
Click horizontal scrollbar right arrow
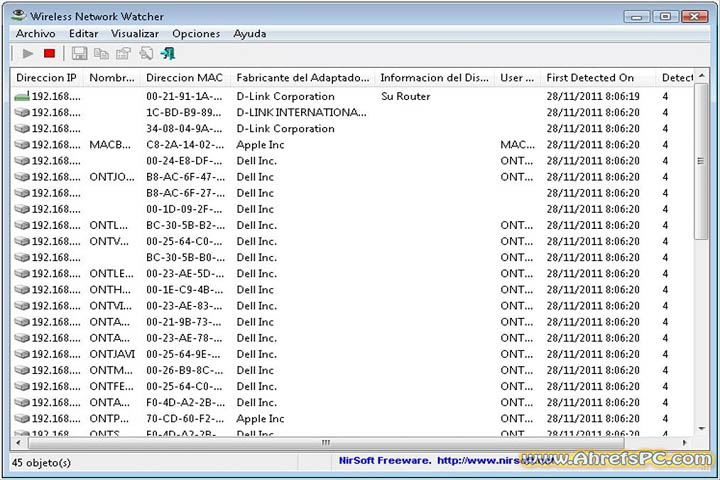(685, 443)
